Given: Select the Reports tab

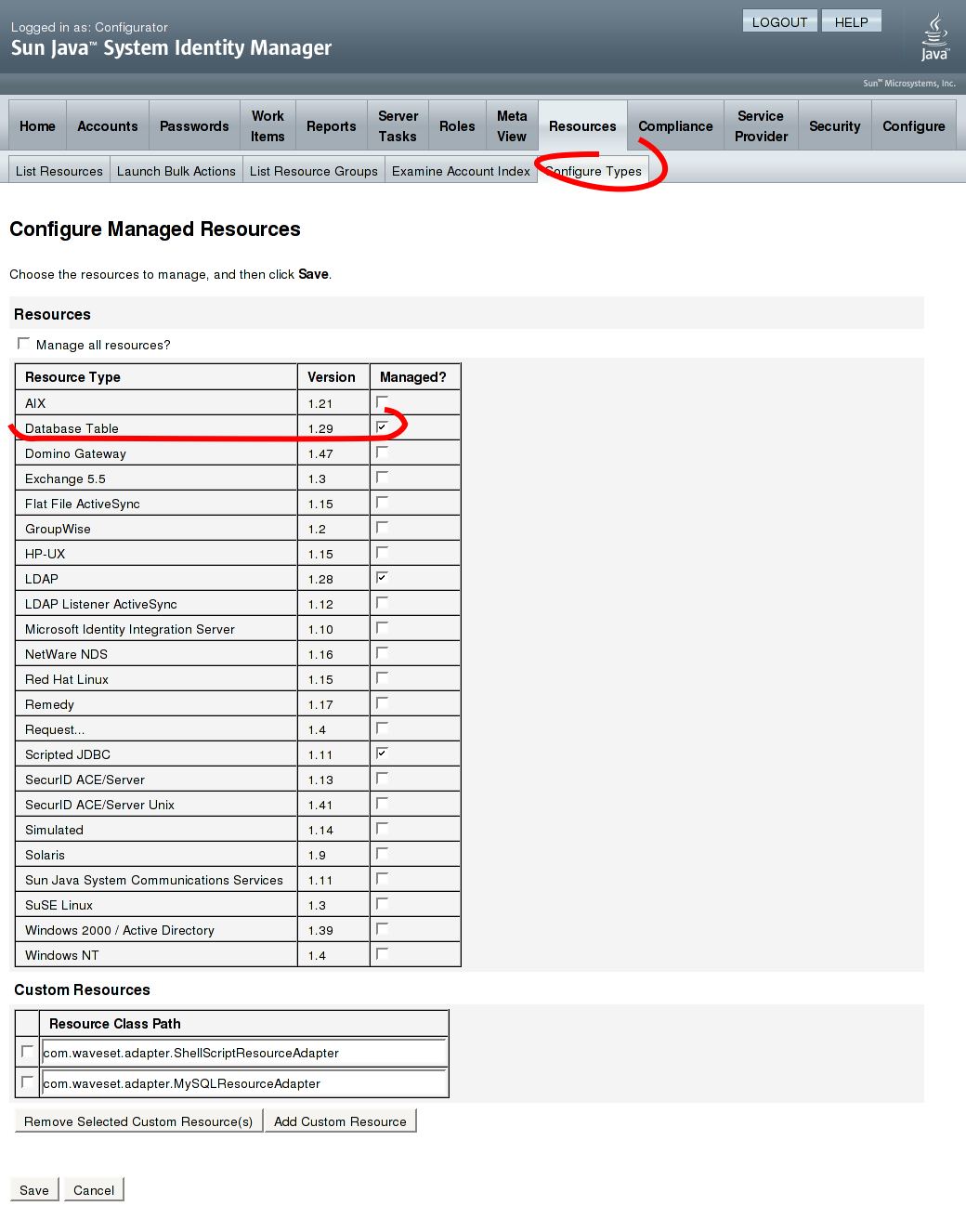Looking at the screenshot, I should [332, 126].
